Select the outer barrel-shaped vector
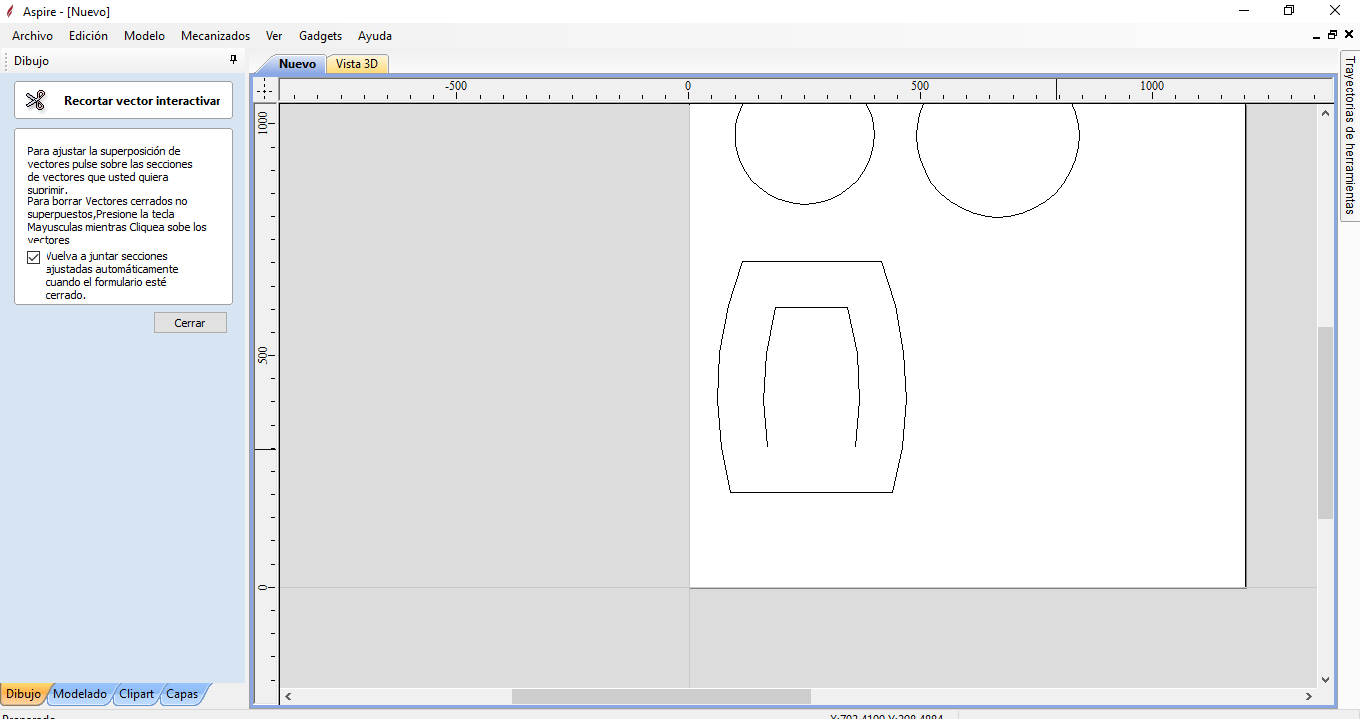 (x=812, y=492)
